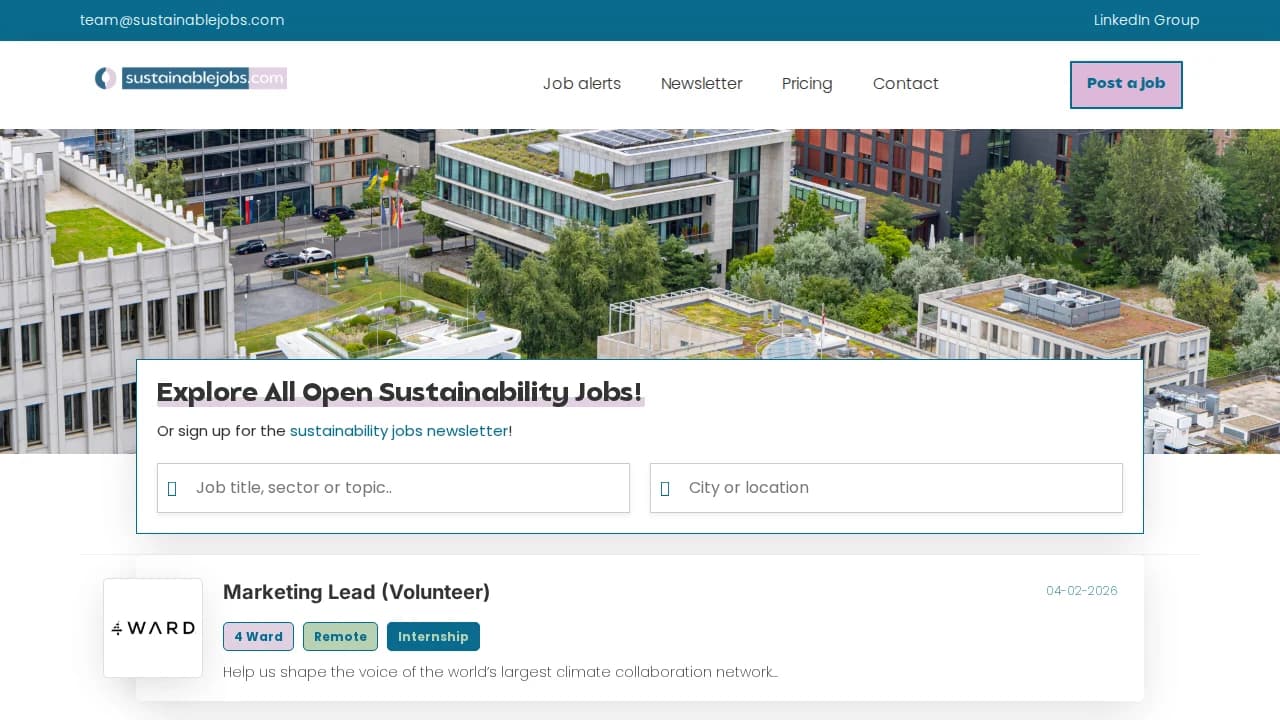Open the 4 WARD company logo thumbnail
The width and height of the screenshot is (1280, 720).
tap(153, 628)
